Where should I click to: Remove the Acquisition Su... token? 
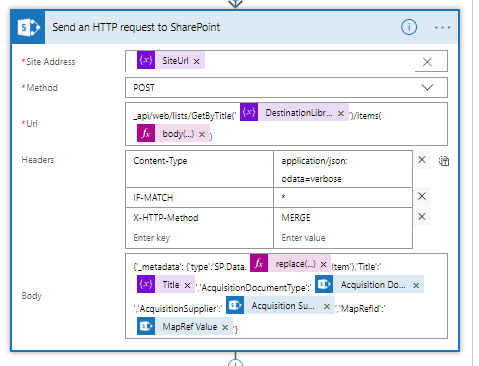tap(327, 306)
